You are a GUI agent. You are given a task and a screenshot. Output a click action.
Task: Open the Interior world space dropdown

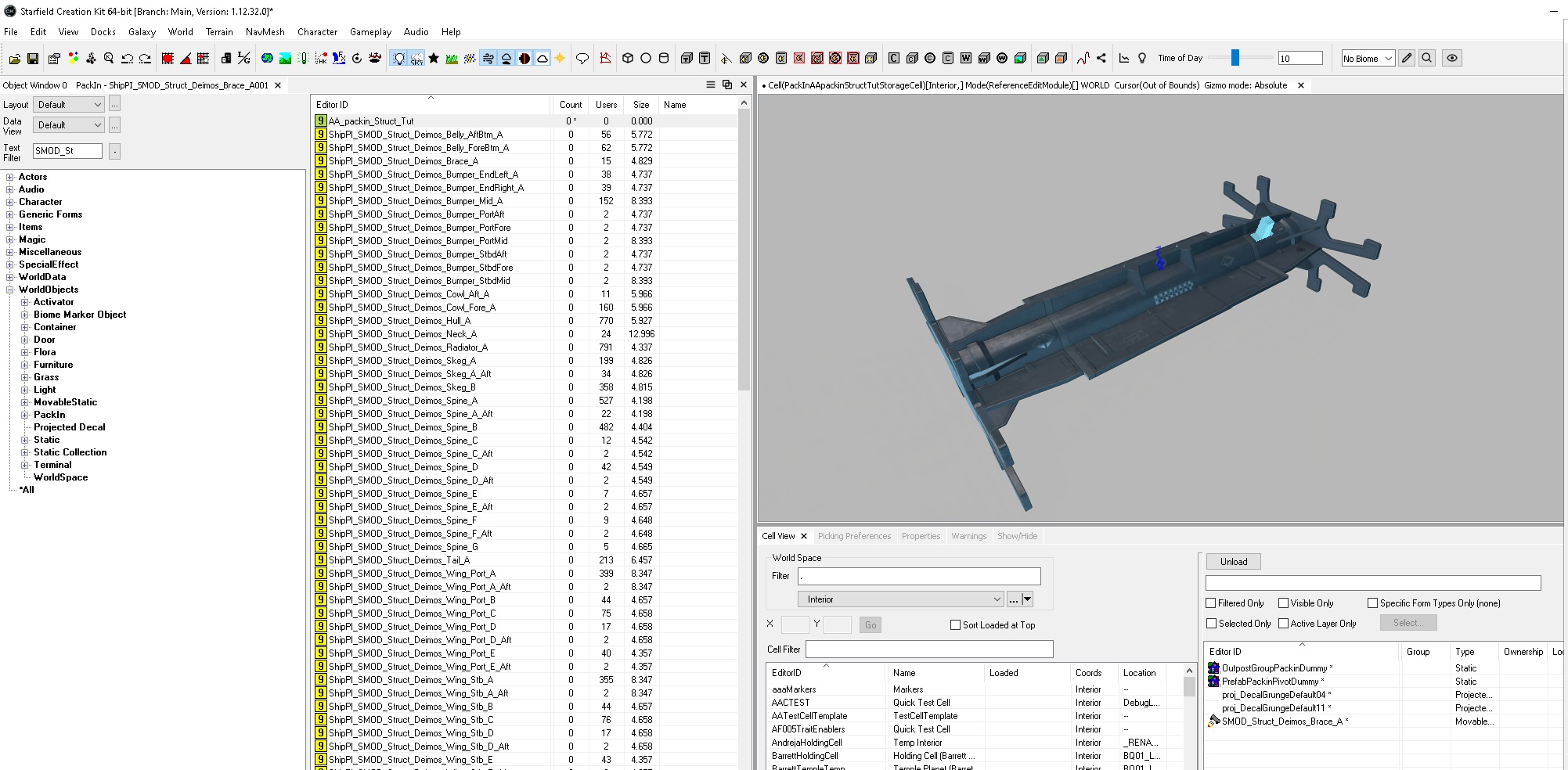point(900,599)
